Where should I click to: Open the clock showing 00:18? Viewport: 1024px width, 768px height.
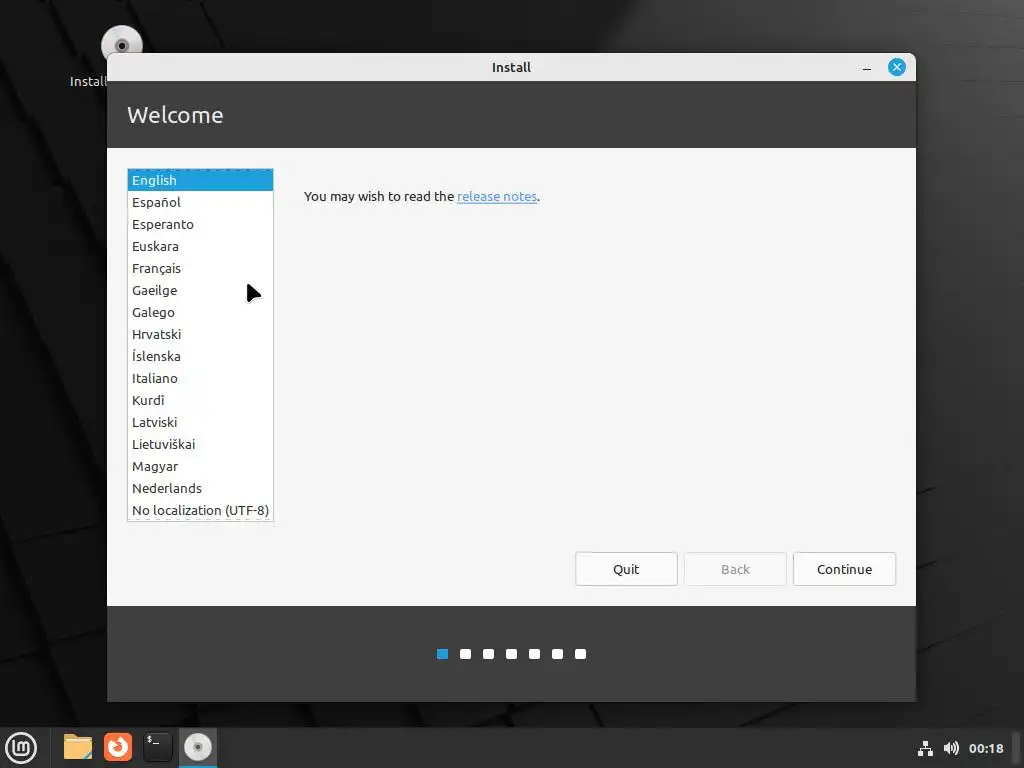tap(986, 748)
